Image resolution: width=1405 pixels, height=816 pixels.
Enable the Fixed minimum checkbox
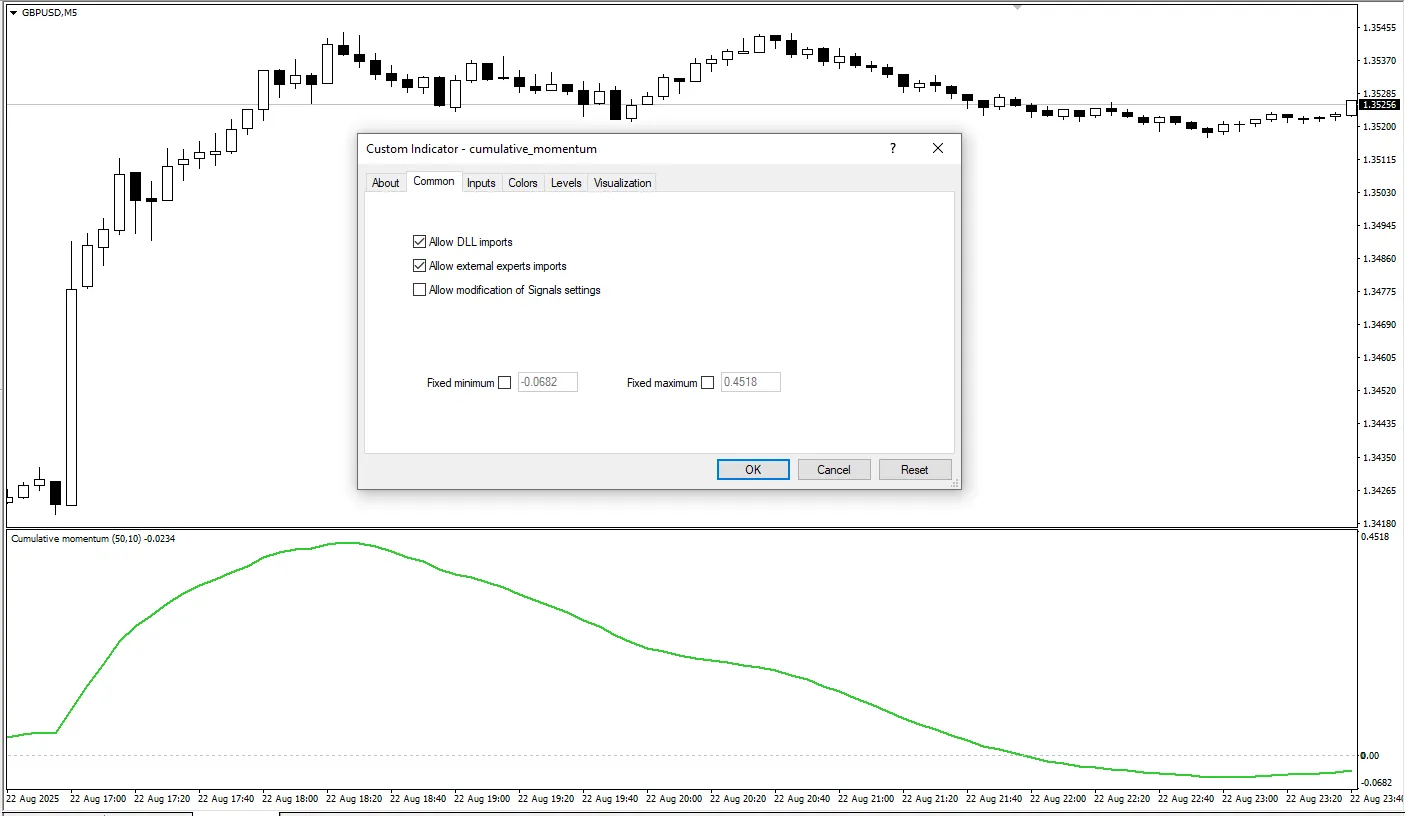click(505, 382)
